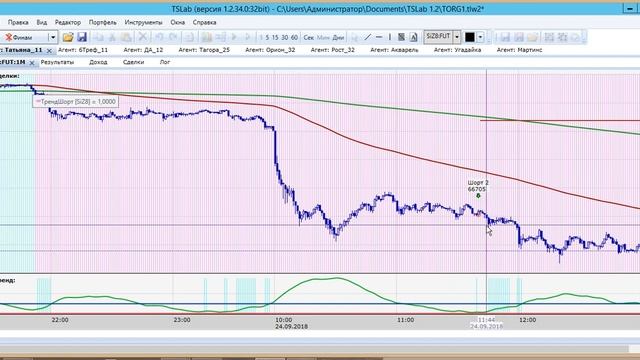This screenshot has width=640, height=360.
Task: Choose the Сек timeframe unit
Action: pyautogui.click(x=309, y=38)
